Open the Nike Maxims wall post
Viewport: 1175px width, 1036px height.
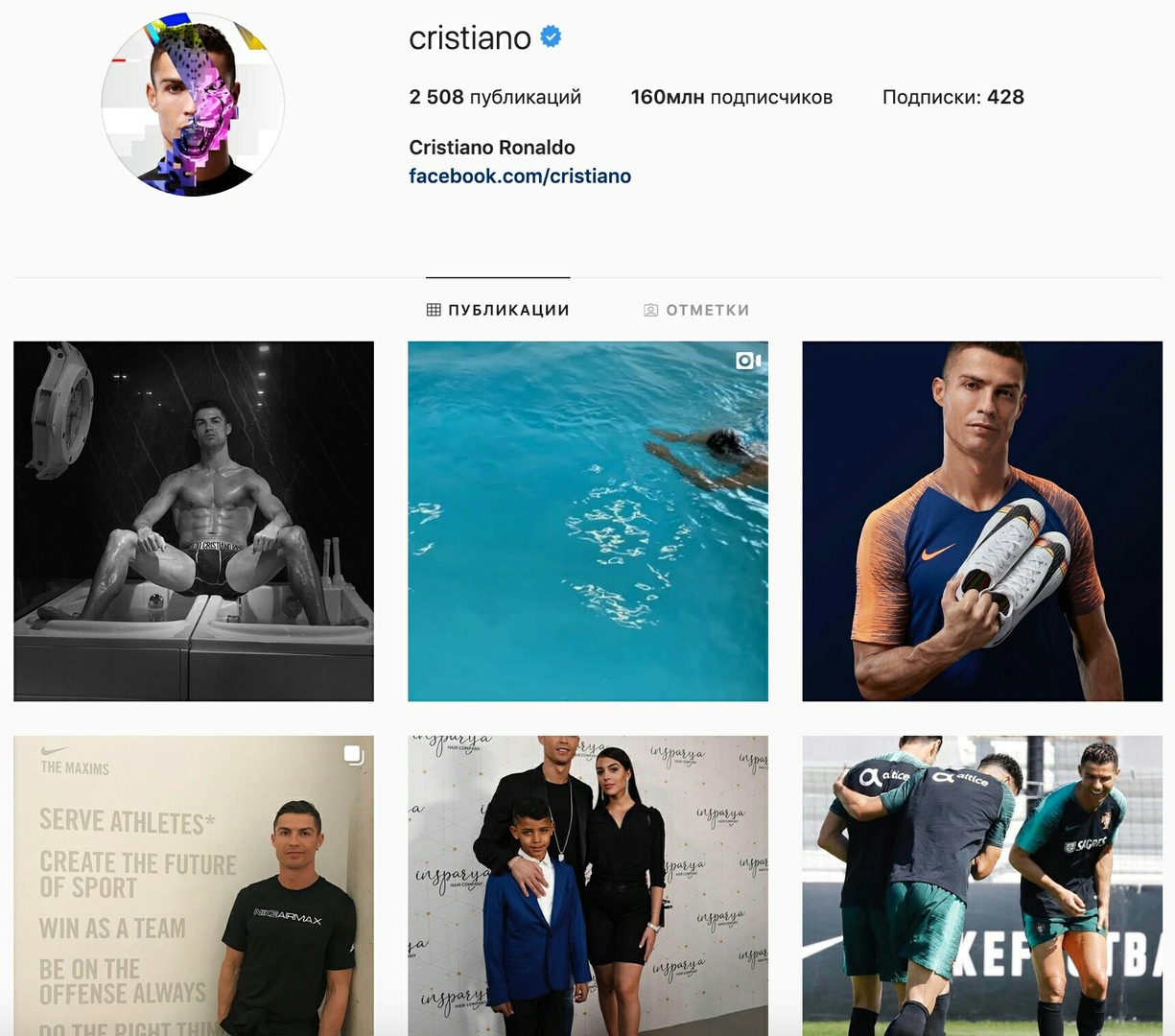[x=194, y=885]
